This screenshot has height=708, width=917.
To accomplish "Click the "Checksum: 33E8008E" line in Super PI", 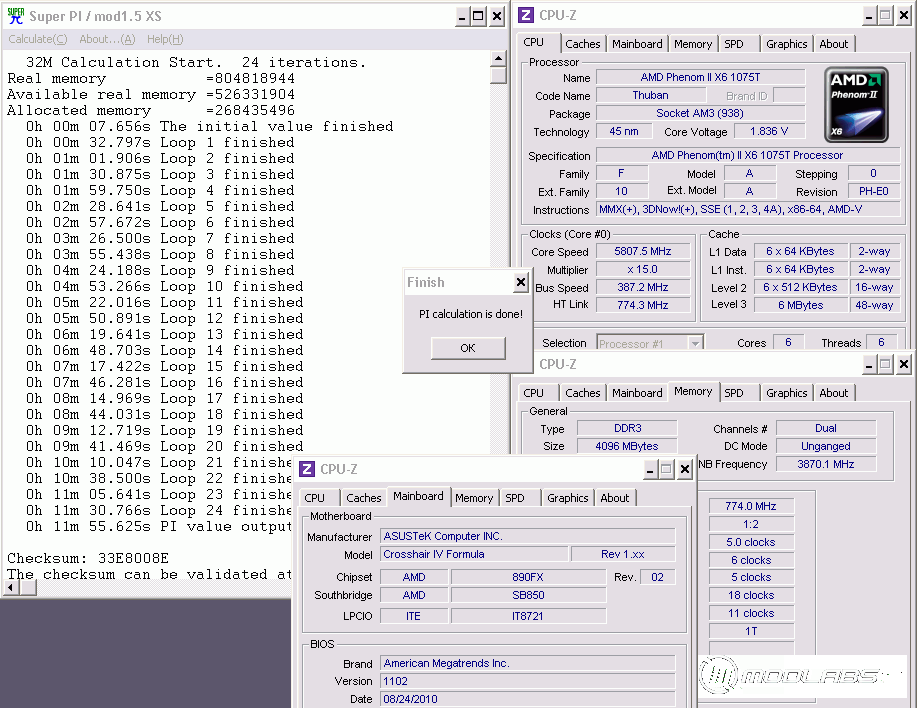I will click(88, 558).
